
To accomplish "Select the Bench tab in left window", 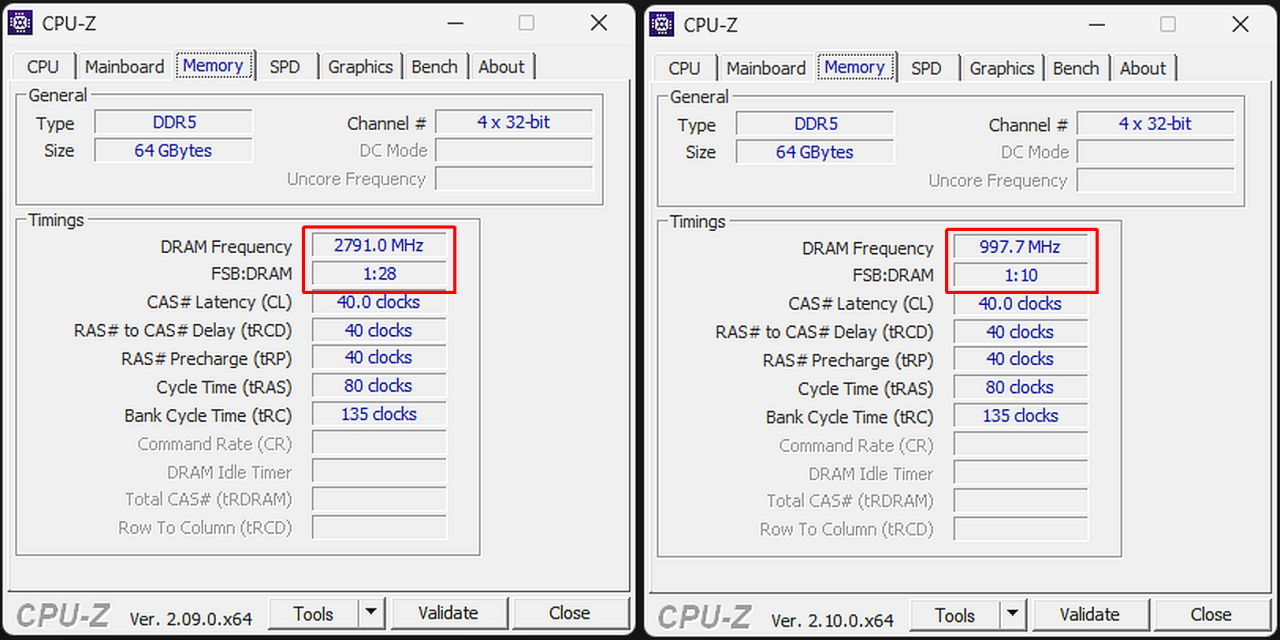I will tap(435, 66).
